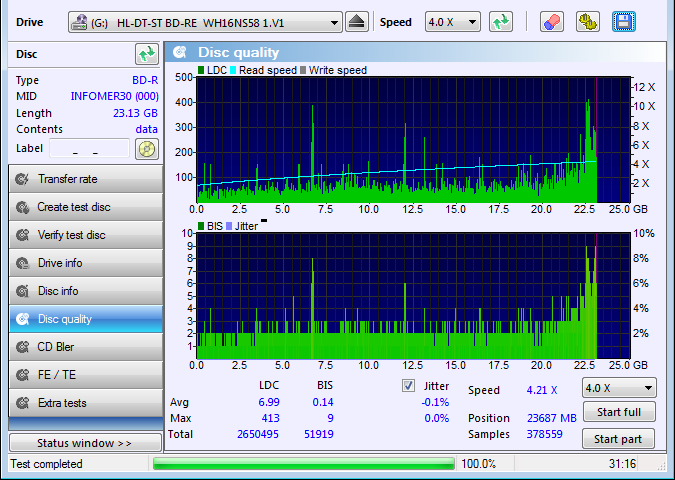This screenshot has width=675, height=480.
Task: Click the Length value 23.13 GB
Action: tap(135, 113)
